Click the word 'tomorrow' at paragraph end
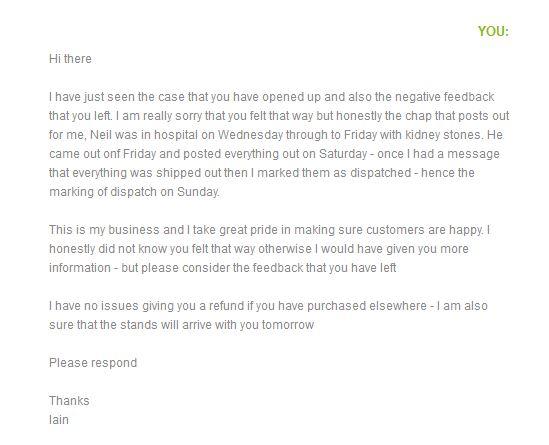The width and height of the screenshot is (549, 445). tap(288, 325)
